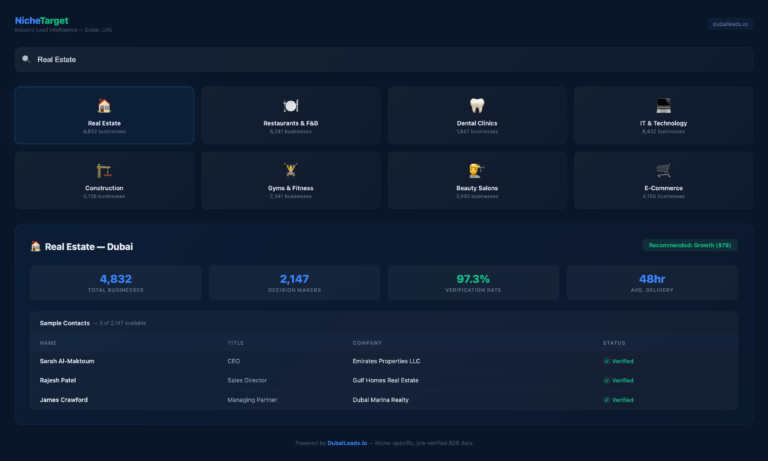This screenshot has width=768, height=461.
Task: Click the Decision Makers 2,147 stat card
Action: [x=295, y=283]
